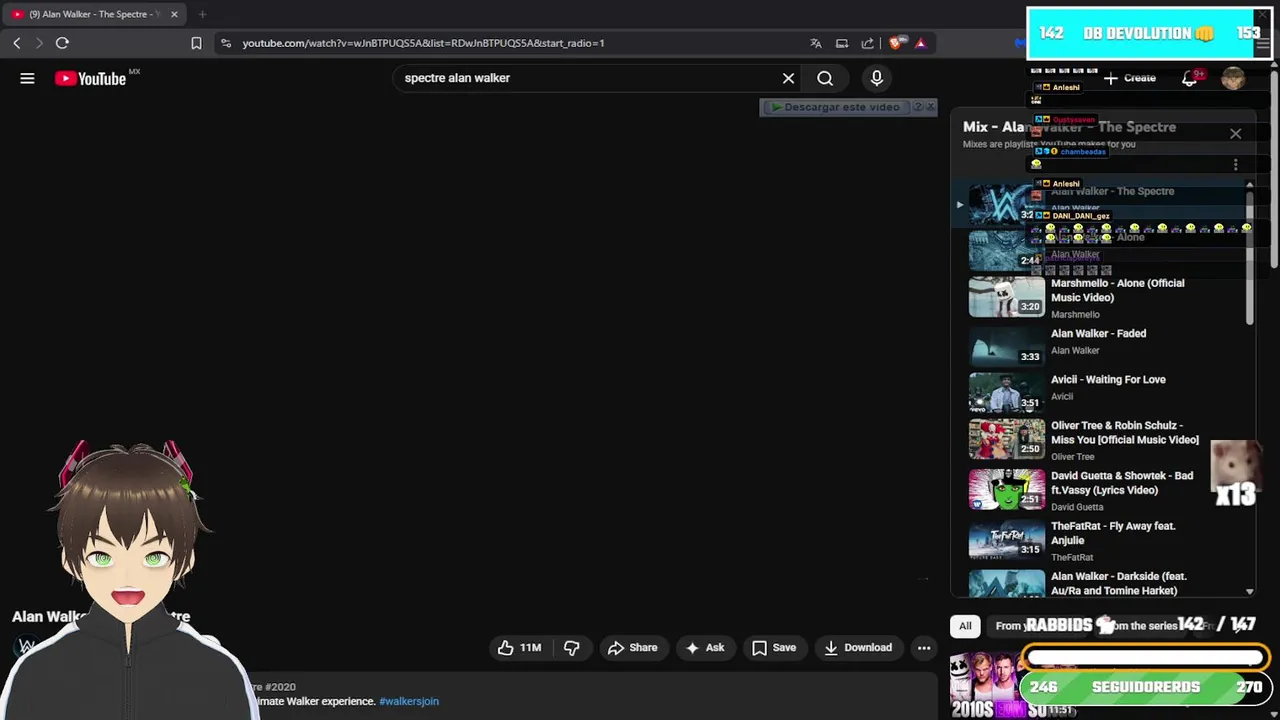Open the YouTube hamburger guide menu
The width and height of the screenshot is (1280, 720).
(x=27, y=78)
